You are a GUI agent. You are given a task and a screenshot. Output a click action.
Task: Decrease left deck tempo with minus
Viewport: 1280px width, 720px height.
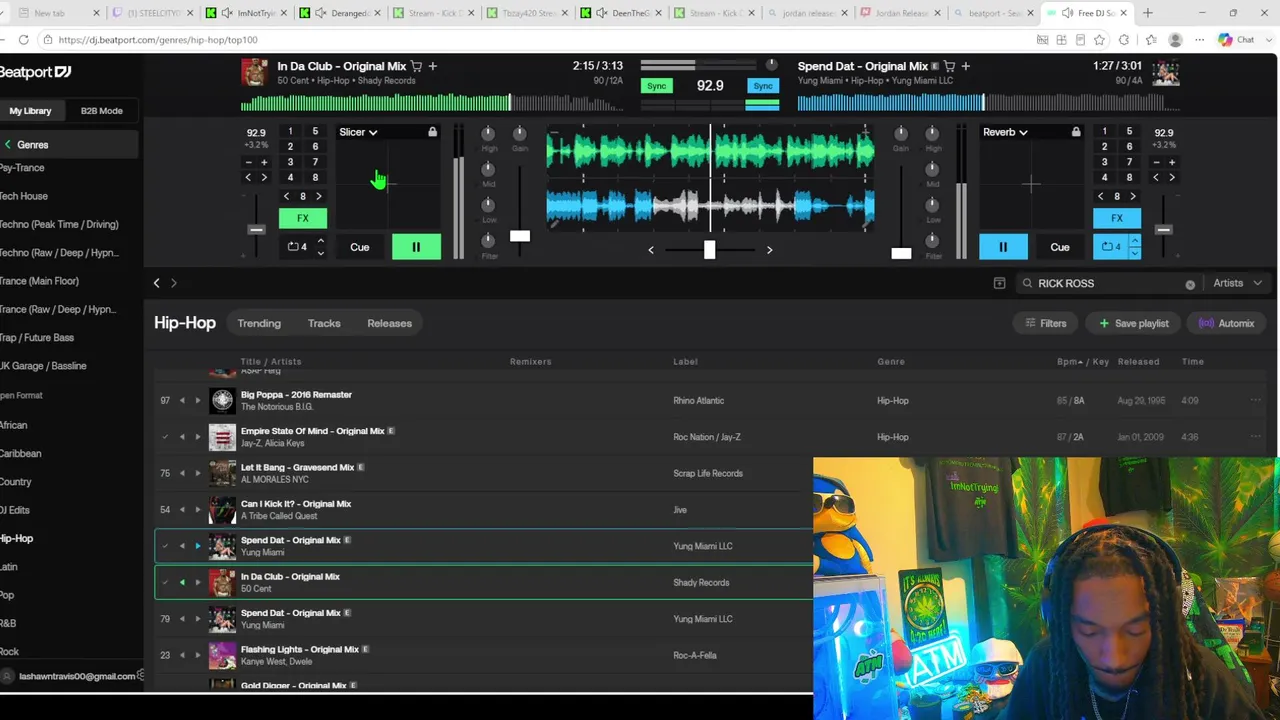(248, 162)
